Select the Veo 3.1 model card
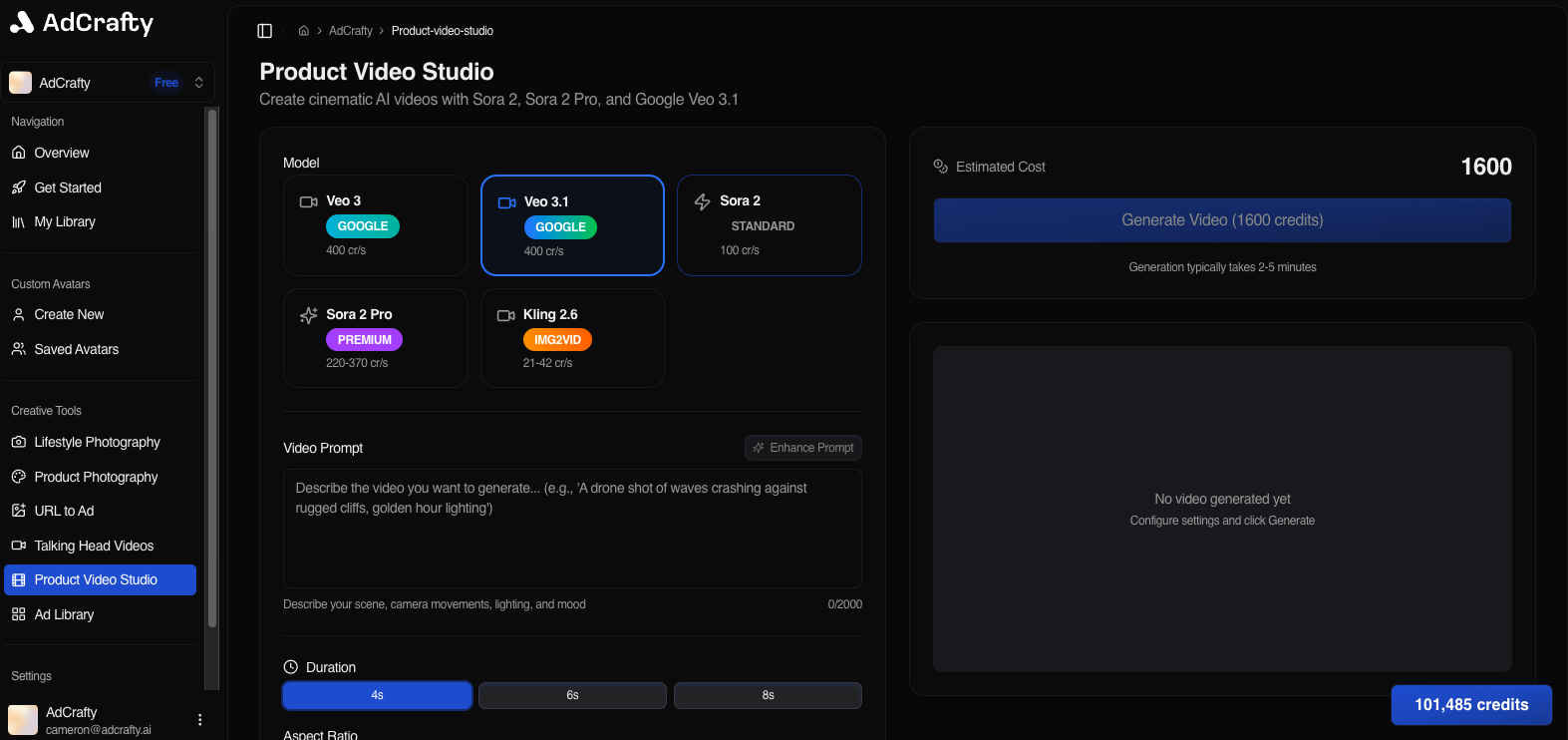 [572, 225]
